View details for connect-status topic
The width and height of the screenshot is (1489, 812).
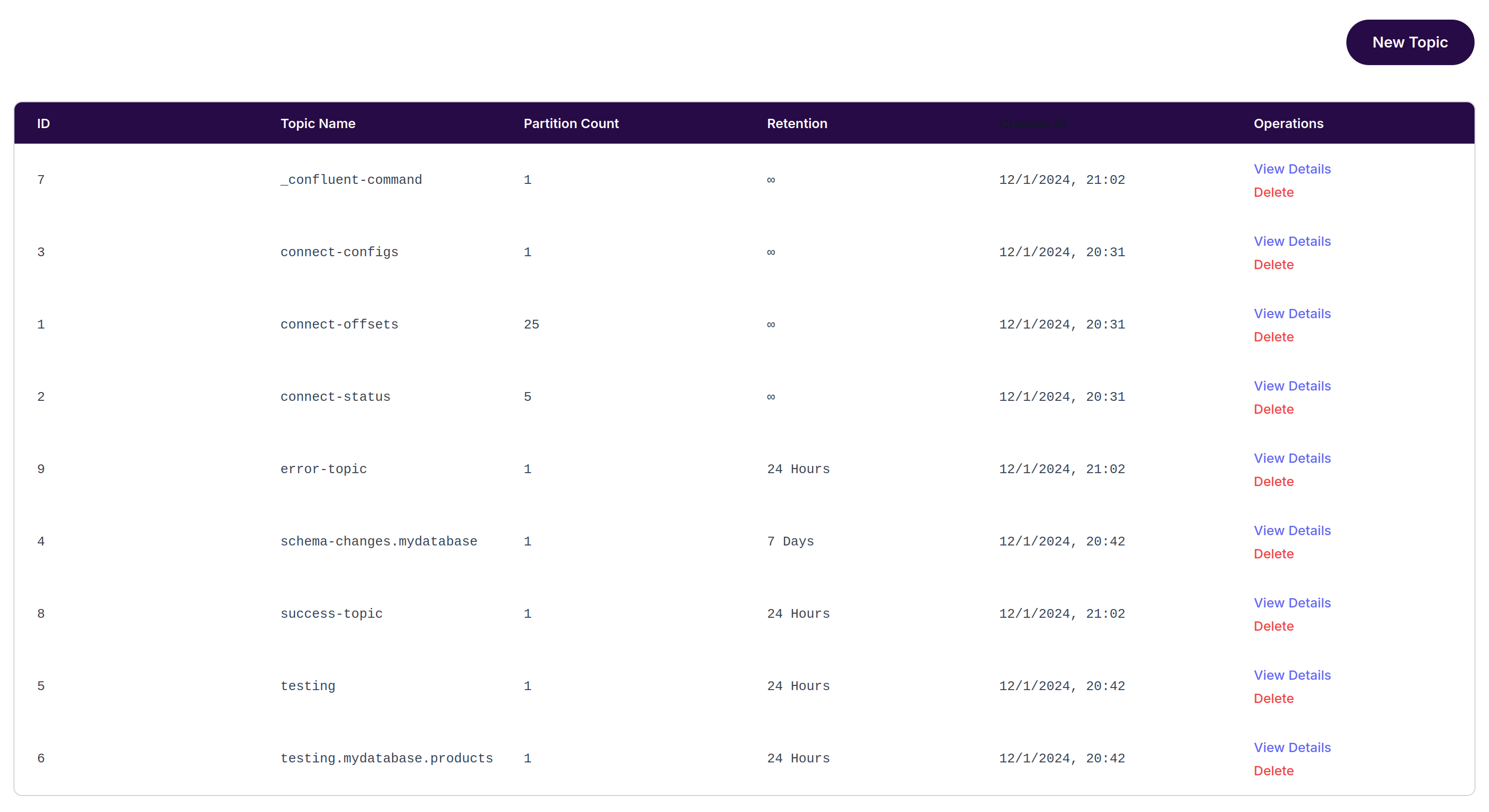(x=1293, y=385)
